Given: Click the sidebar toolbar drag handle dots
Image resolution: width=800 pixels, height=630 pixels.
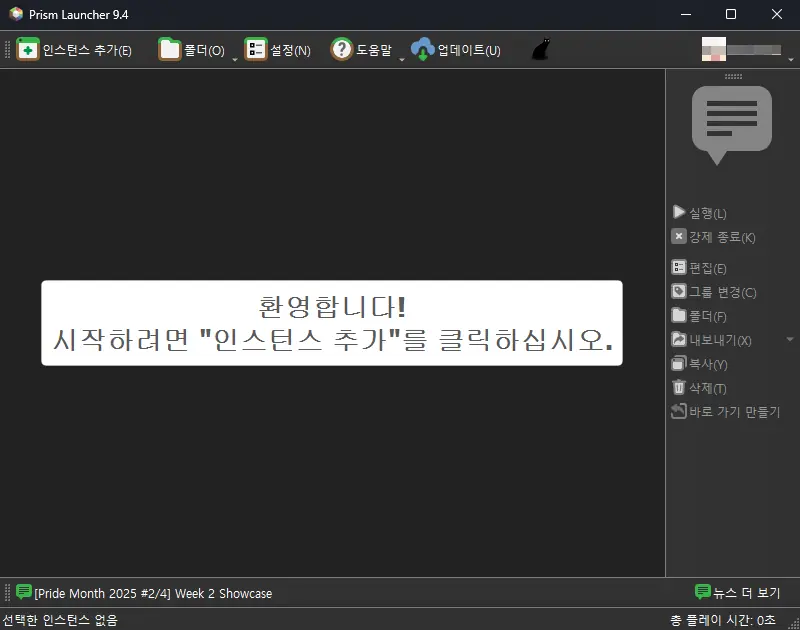Looking at the screenshot, I should [x=733, y=77].
